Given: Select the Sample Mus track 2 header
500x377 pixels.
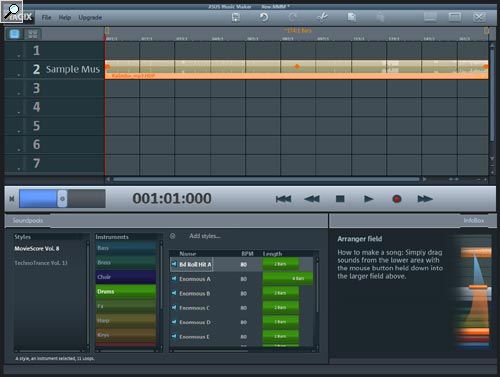Looking at the screenshot, I should pyautogui.click(x=54, y=69).
